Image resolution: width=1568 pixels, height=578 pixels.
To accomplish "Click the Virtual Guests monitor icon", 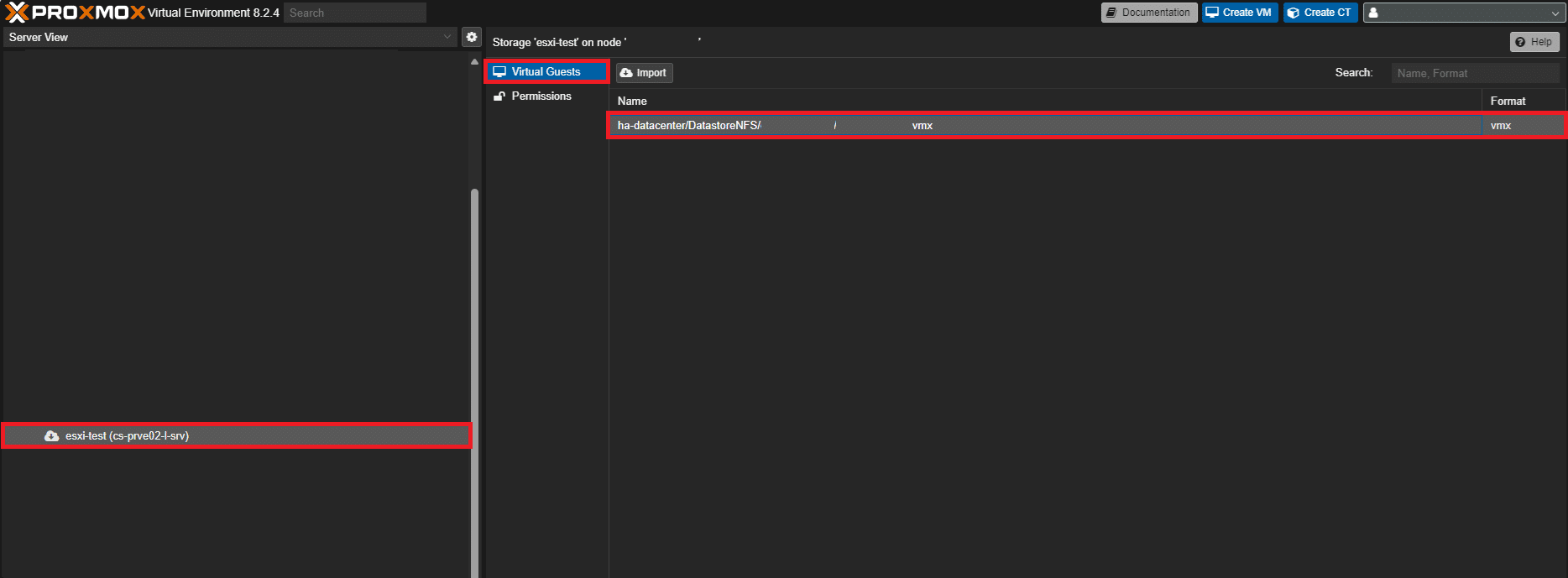I will coord(499,72).
